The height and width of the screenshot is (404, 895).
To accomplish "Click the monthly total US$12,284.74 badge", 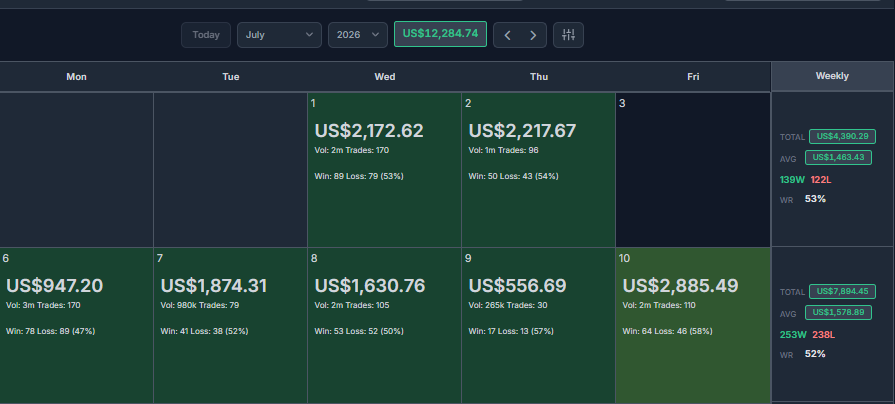I will tap(440, 34).
